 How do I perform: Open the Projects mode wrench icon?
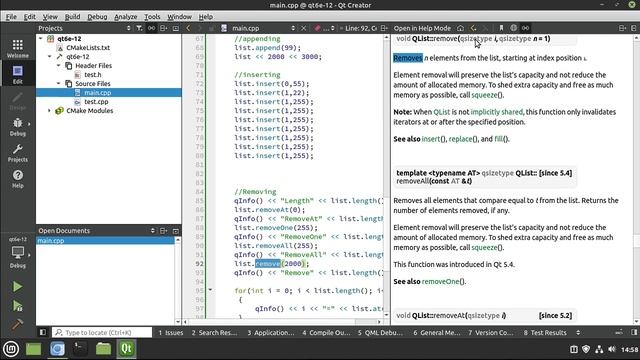18,153
